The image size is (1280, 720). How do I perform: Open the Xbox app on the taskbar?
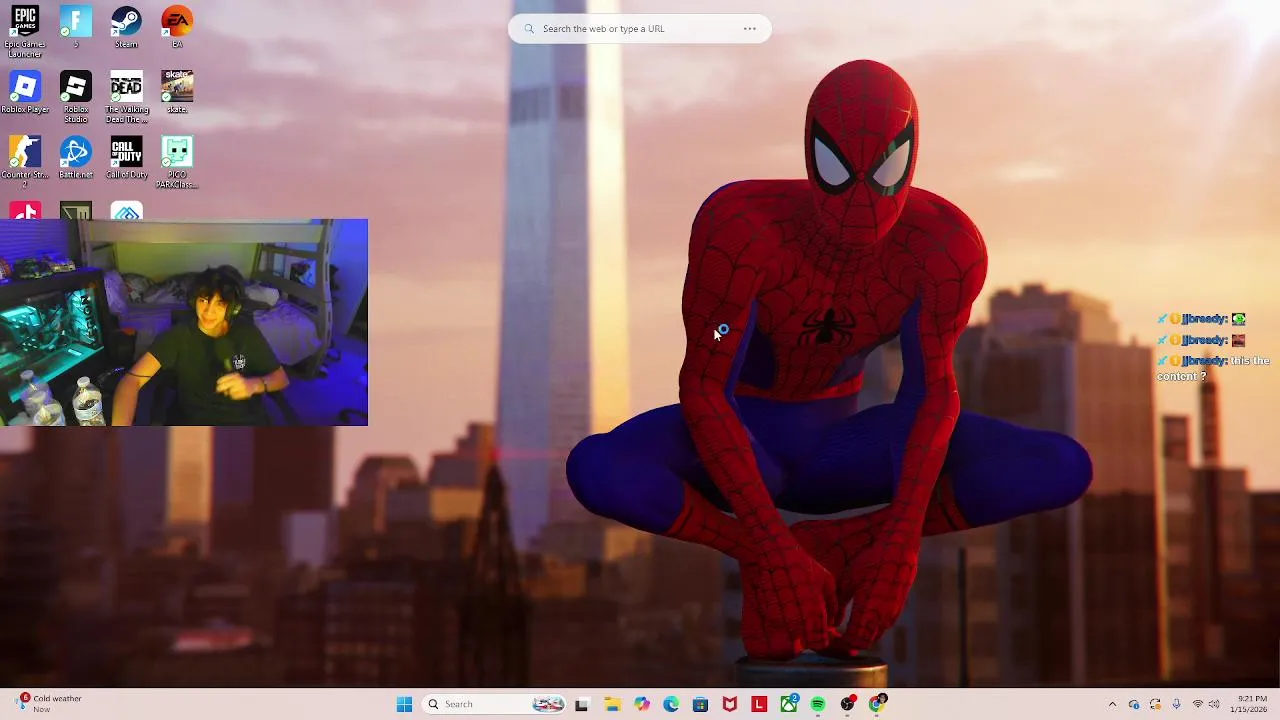(789, 704)
